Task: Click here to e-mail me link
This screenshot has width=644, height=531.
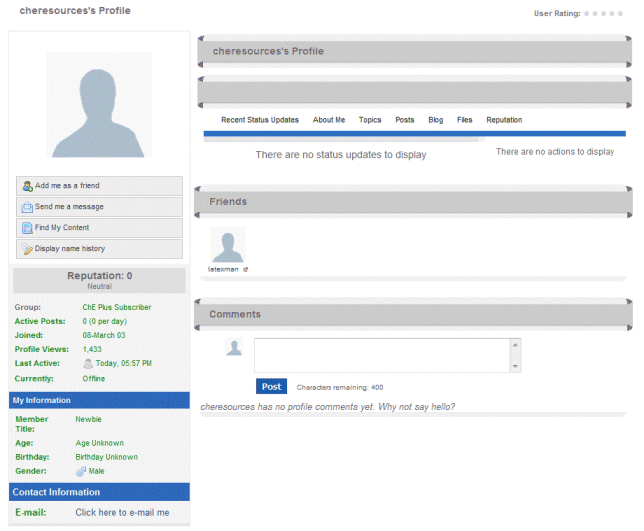Action: click(122, 513)
